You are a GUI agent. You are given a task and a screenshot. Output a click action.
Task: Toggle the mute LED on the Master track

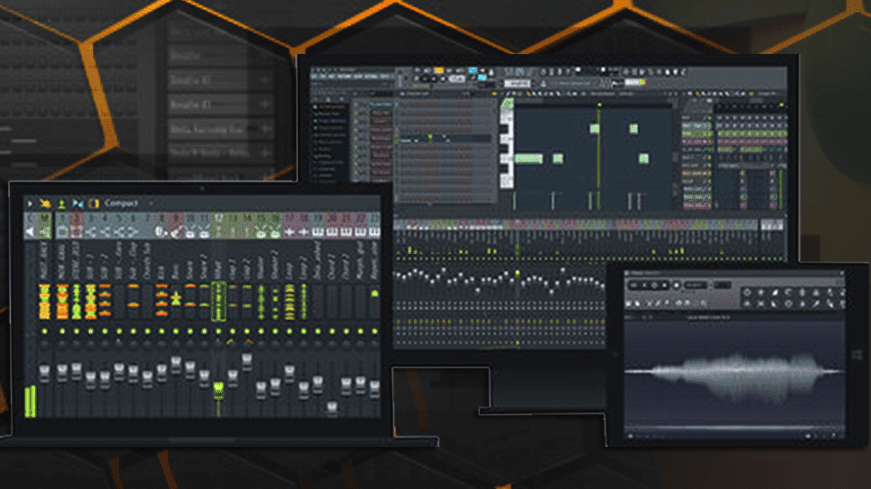[x=45, y=331]
